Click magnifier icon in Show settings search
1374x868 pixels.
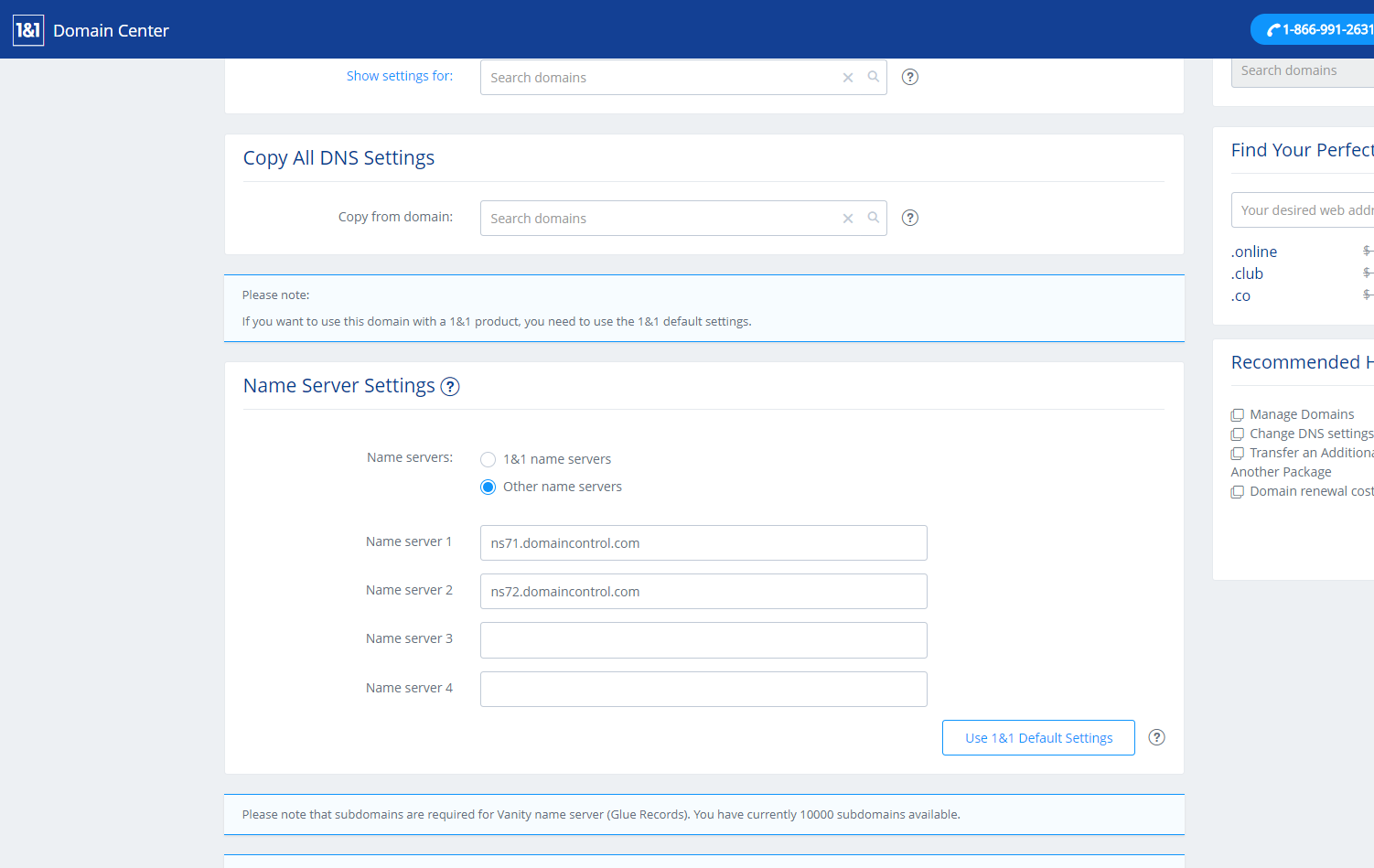(x=874, y=77)
